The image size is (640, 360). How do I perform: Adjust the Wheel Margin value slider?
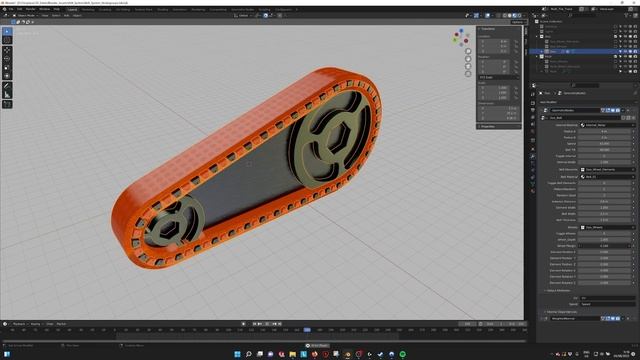point(605,246)
